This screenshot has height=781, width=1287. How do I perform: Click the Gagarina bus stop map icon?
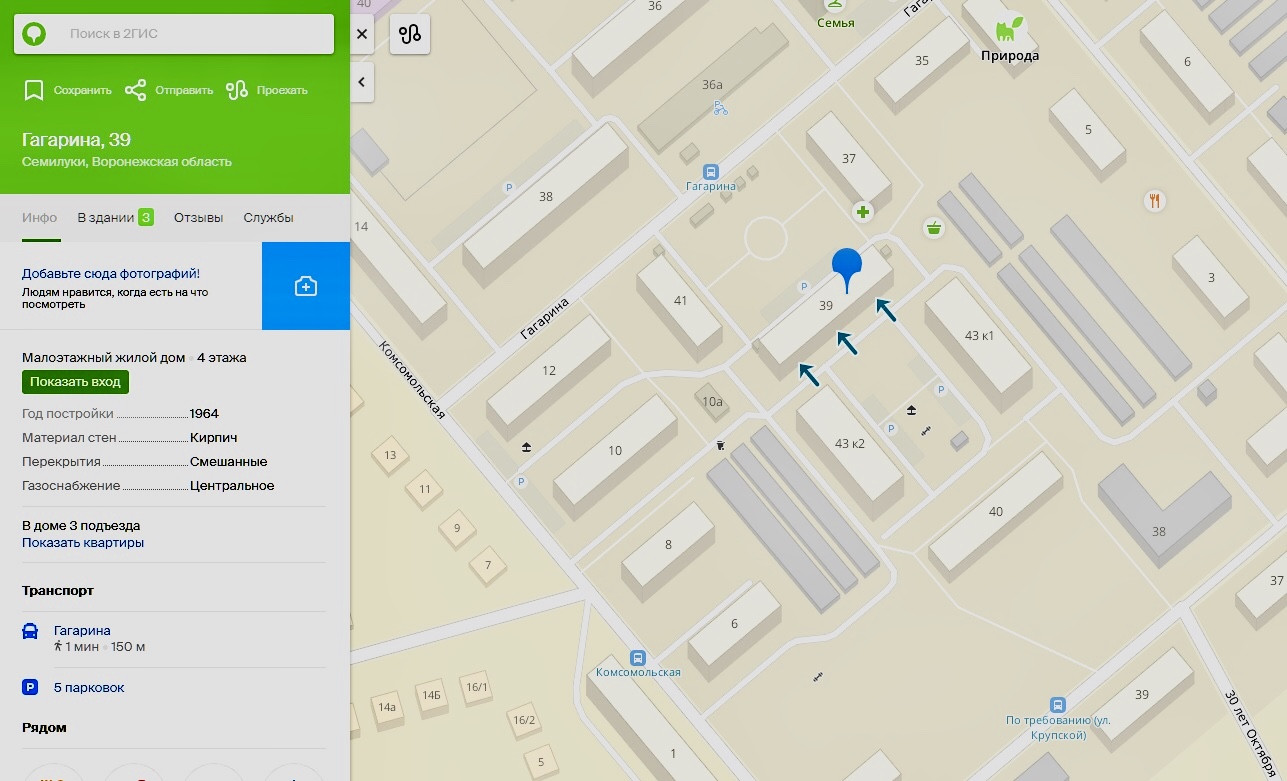(x=711, y=171)
